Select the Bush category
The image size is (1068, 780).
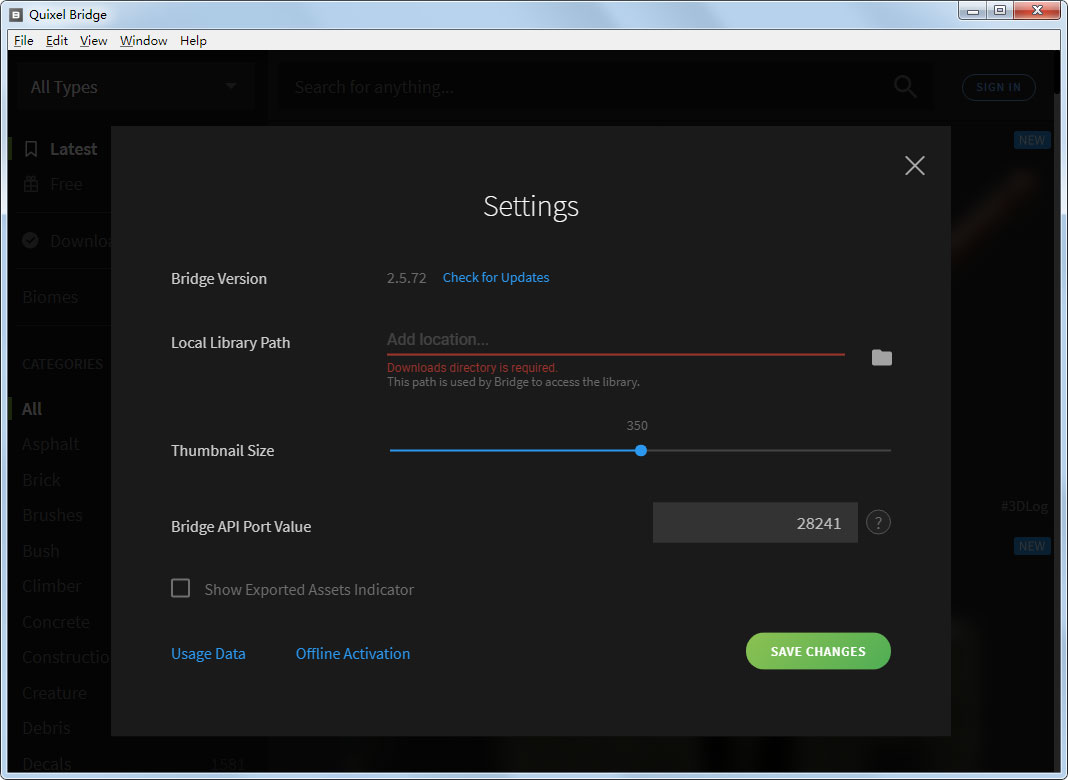click(x=40, y=550)
